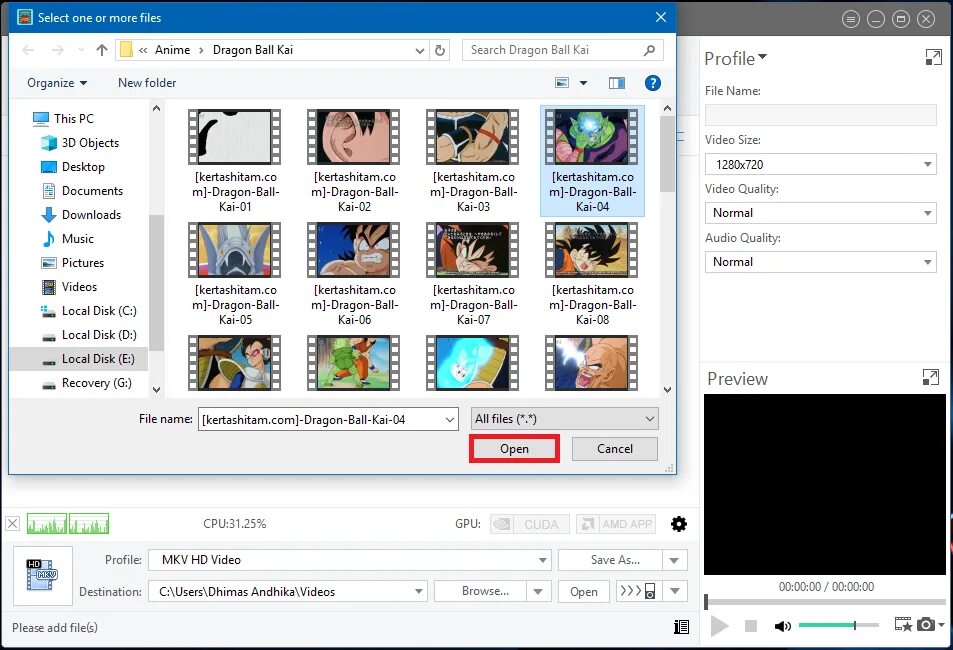
Task: Create a New folder
Action: click(x=147, y=83)
